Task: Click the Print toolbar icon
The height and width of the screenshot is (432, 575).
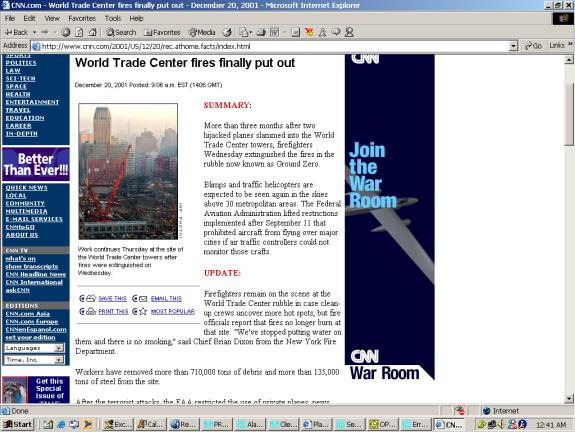Action: click(x=261, y=32)
